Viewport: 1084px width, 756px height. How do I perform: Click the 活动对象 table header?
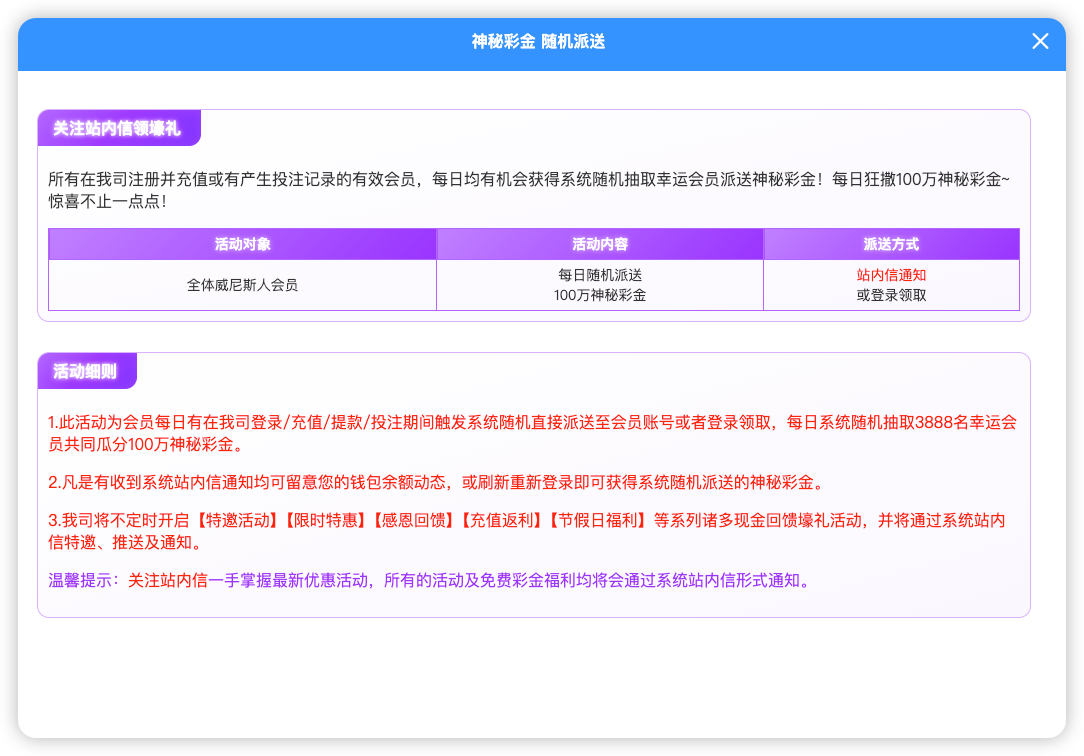(x=242, y=244)
